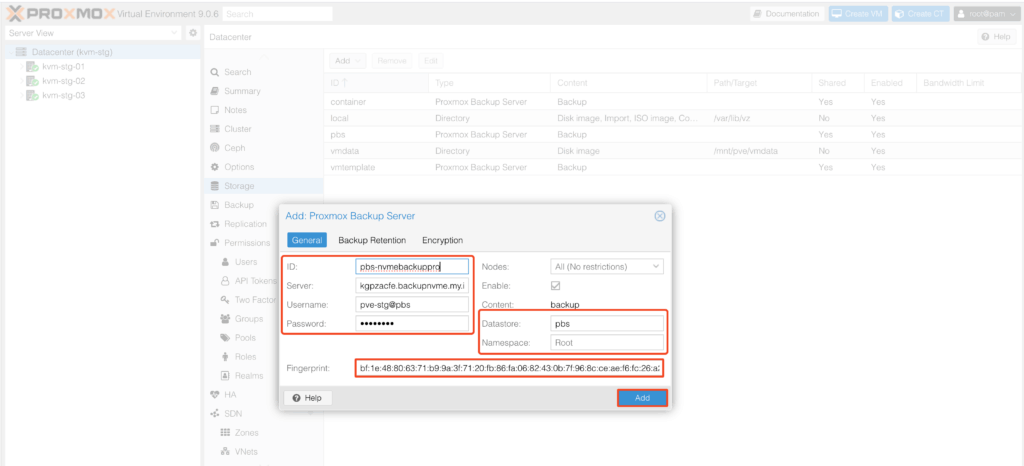Click the Help button in dialog
The width and height of the screenshot is (1024, 466).
point(307,398)
